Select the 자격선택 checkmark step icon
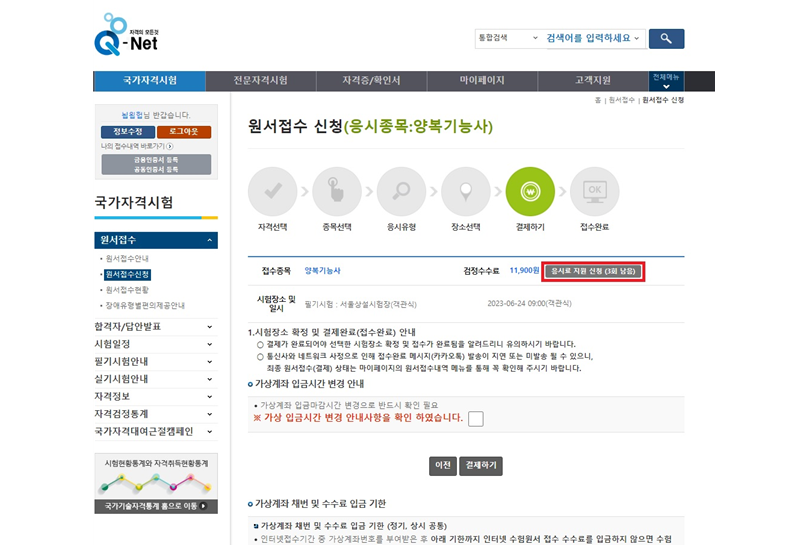Image resolution: width=808 pixels, height=545 pixels. (x=273, y=192)
